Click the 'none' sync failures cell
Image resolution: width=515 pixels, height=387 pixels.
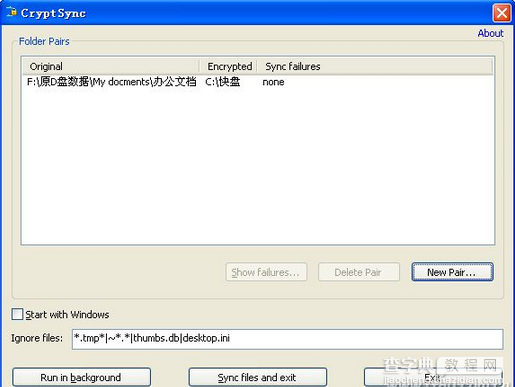(273, 82)
